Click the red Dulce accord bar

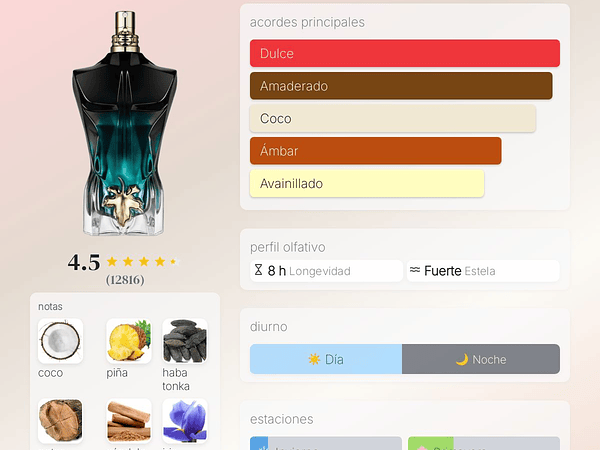(x=405, y=53)
